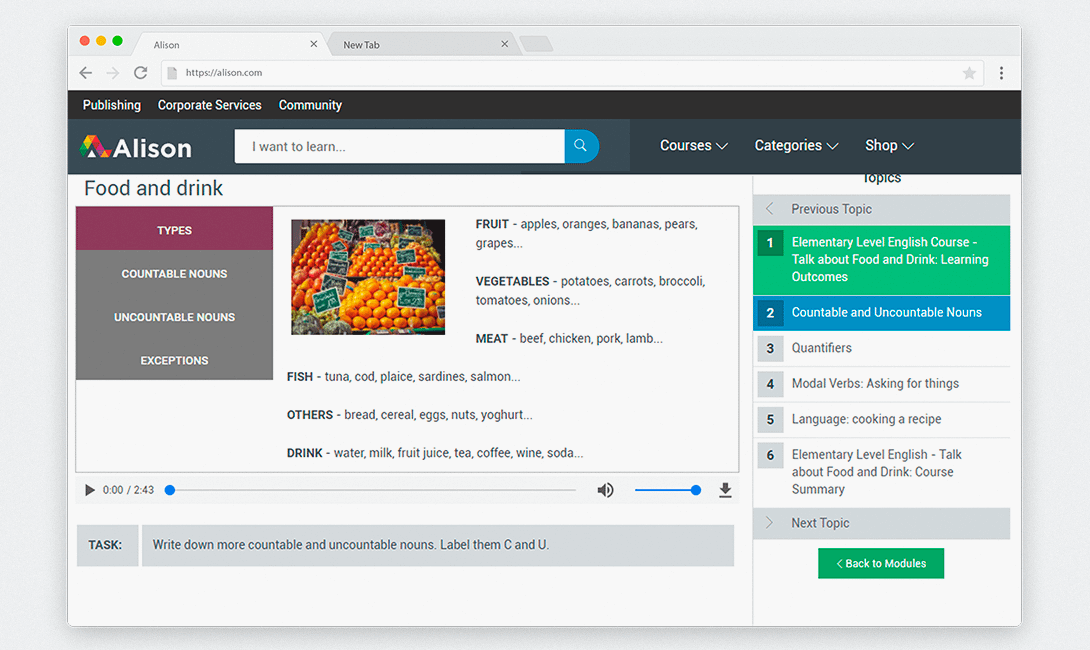Expand the Categories dropdown
Image resolution: width=1090 pixels, height=650 pixels.
(x=797, y=145)
